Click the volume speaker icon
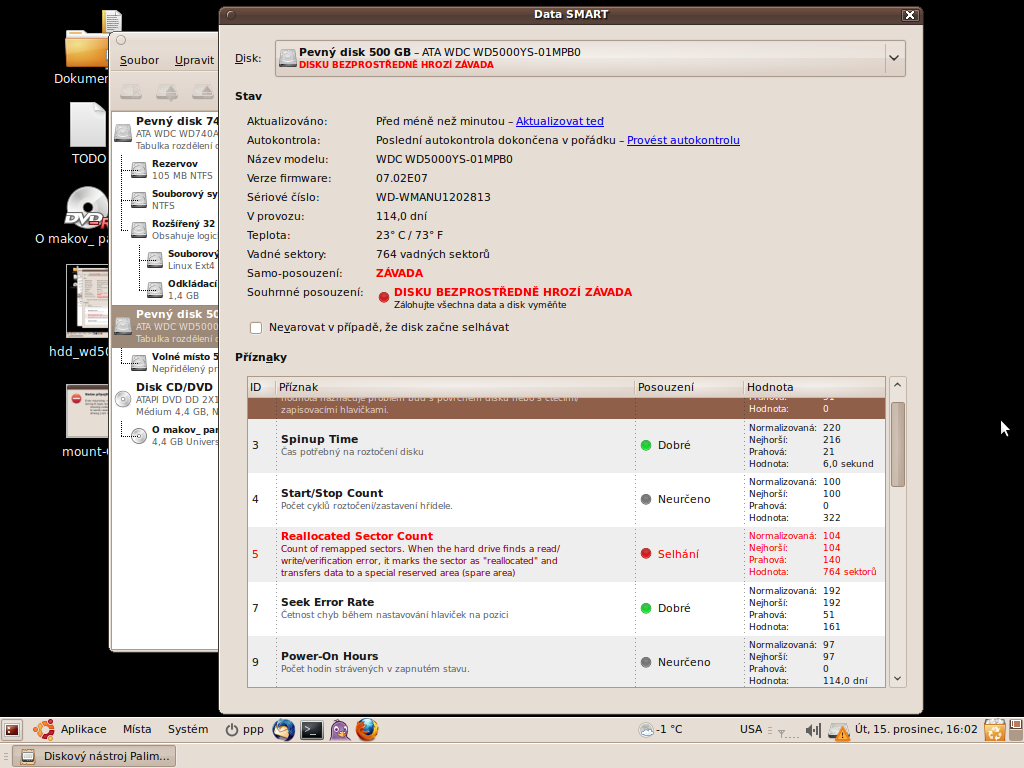This screenshot has height=768, width=1024. 813,730
